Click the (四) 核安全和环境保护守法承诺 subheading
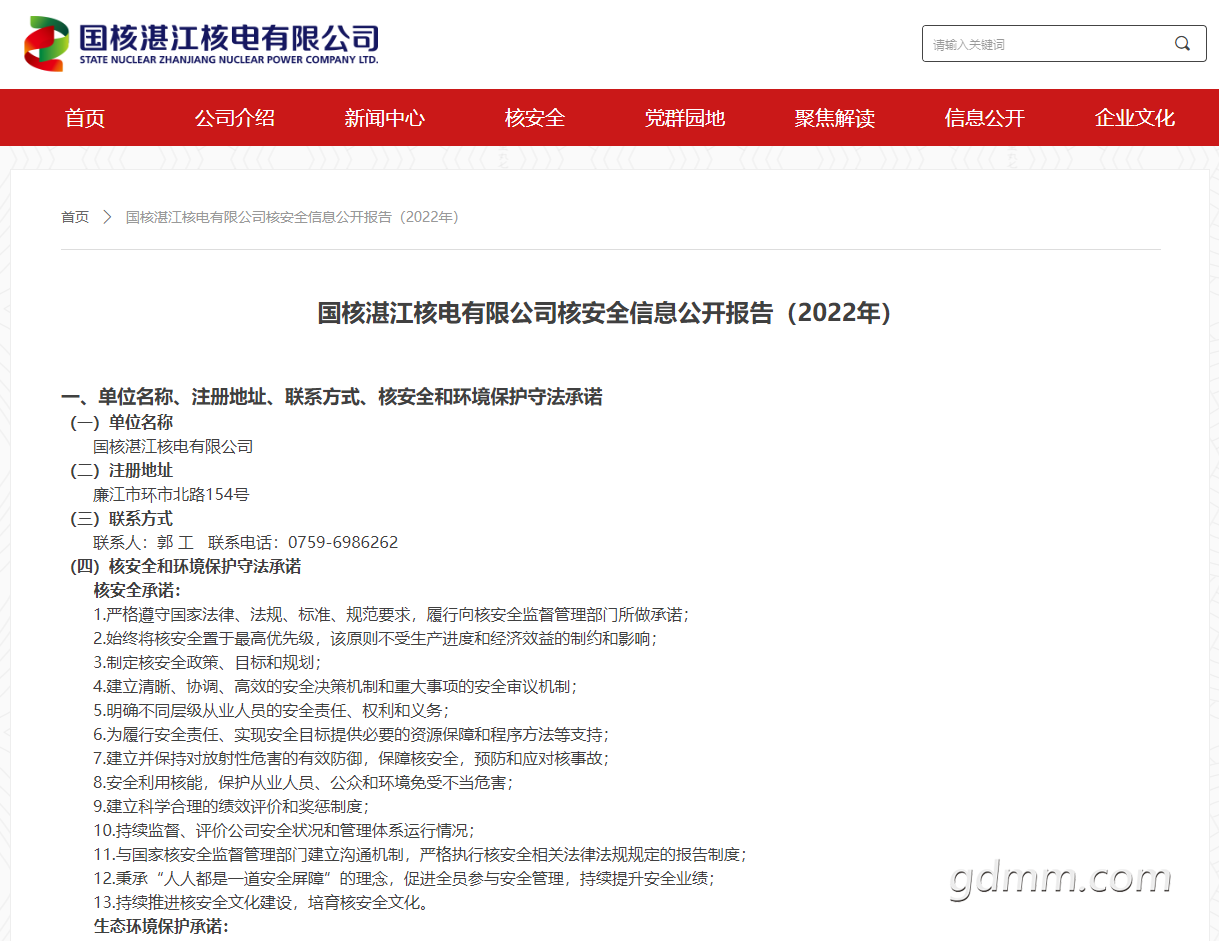 (186, 566)
